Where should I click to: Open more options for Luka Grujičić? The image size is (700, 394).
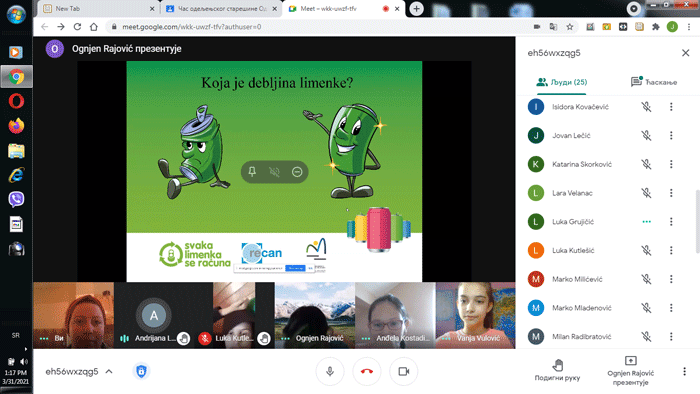(x=671, y=222)
